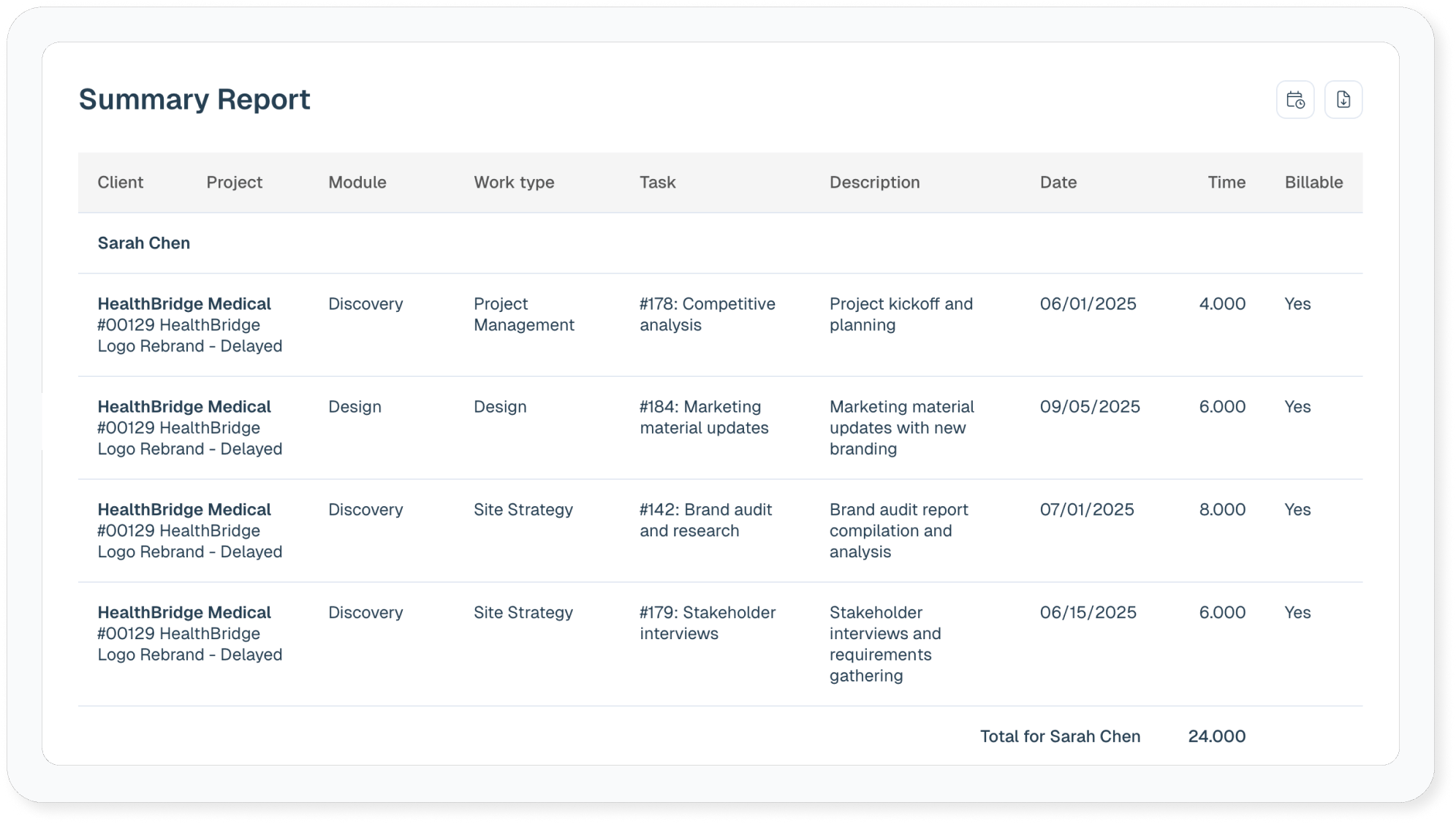This screenshot has width=1456, height=824.
Task: Select the Sarah Chen group row
Action: (144, 243)
